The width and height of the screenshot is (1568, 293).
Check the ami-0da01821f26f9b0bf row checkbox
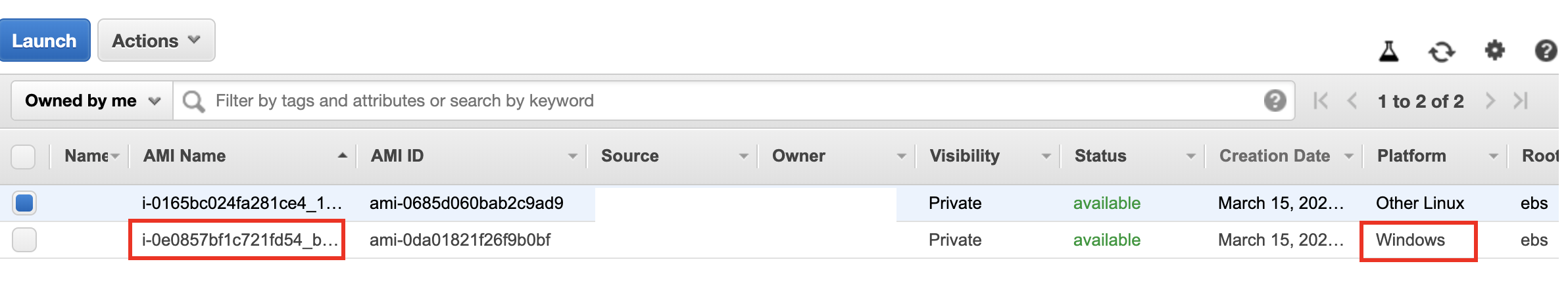24,240
